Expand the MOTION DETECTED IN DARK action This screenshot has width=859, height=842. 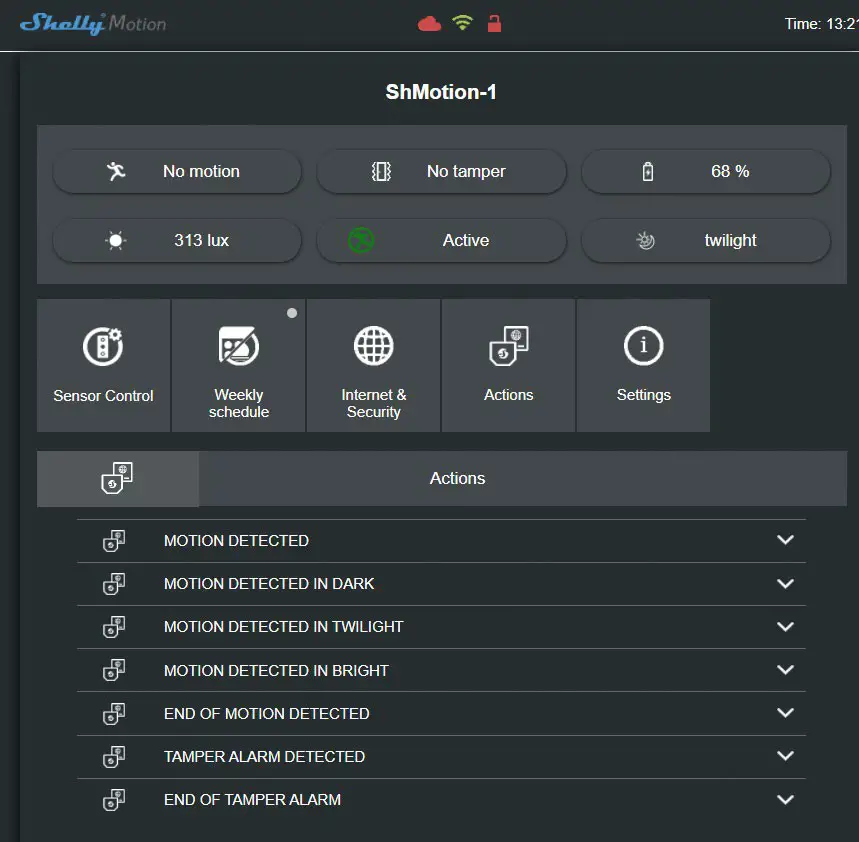(785, 583)
